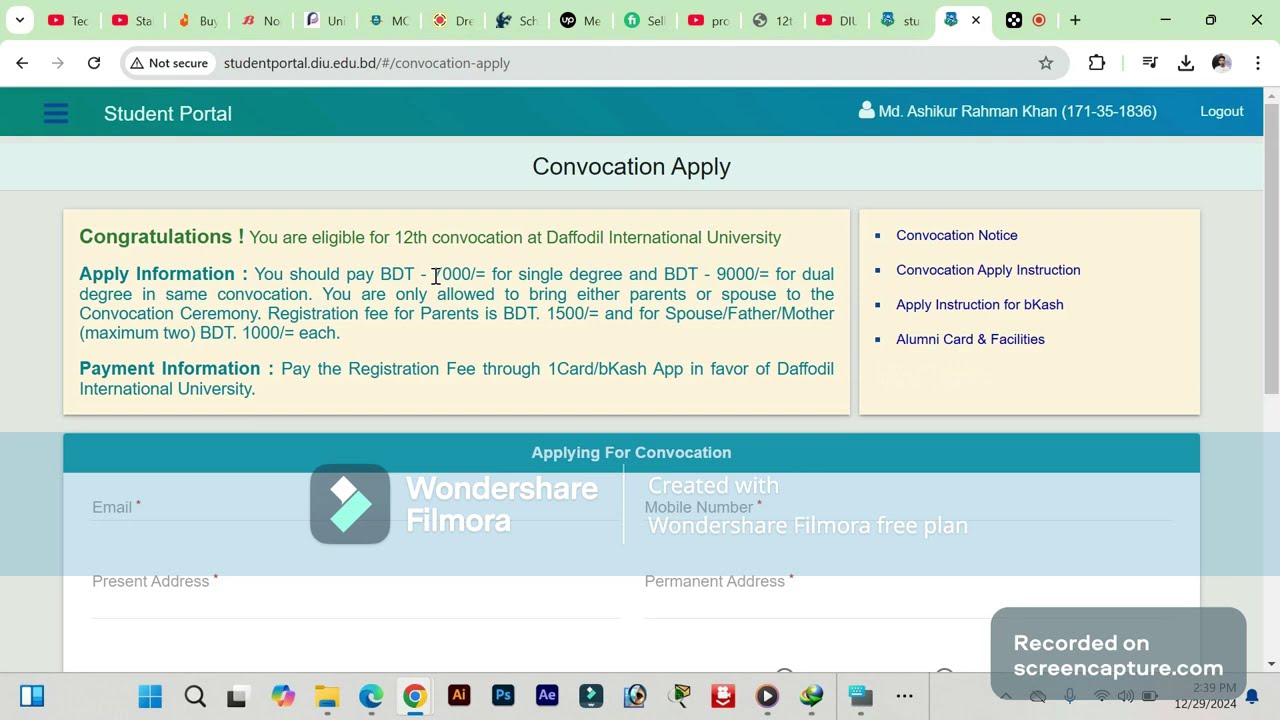Go back to previous page
1280x720 pixels.
click(x=22, y=63)
